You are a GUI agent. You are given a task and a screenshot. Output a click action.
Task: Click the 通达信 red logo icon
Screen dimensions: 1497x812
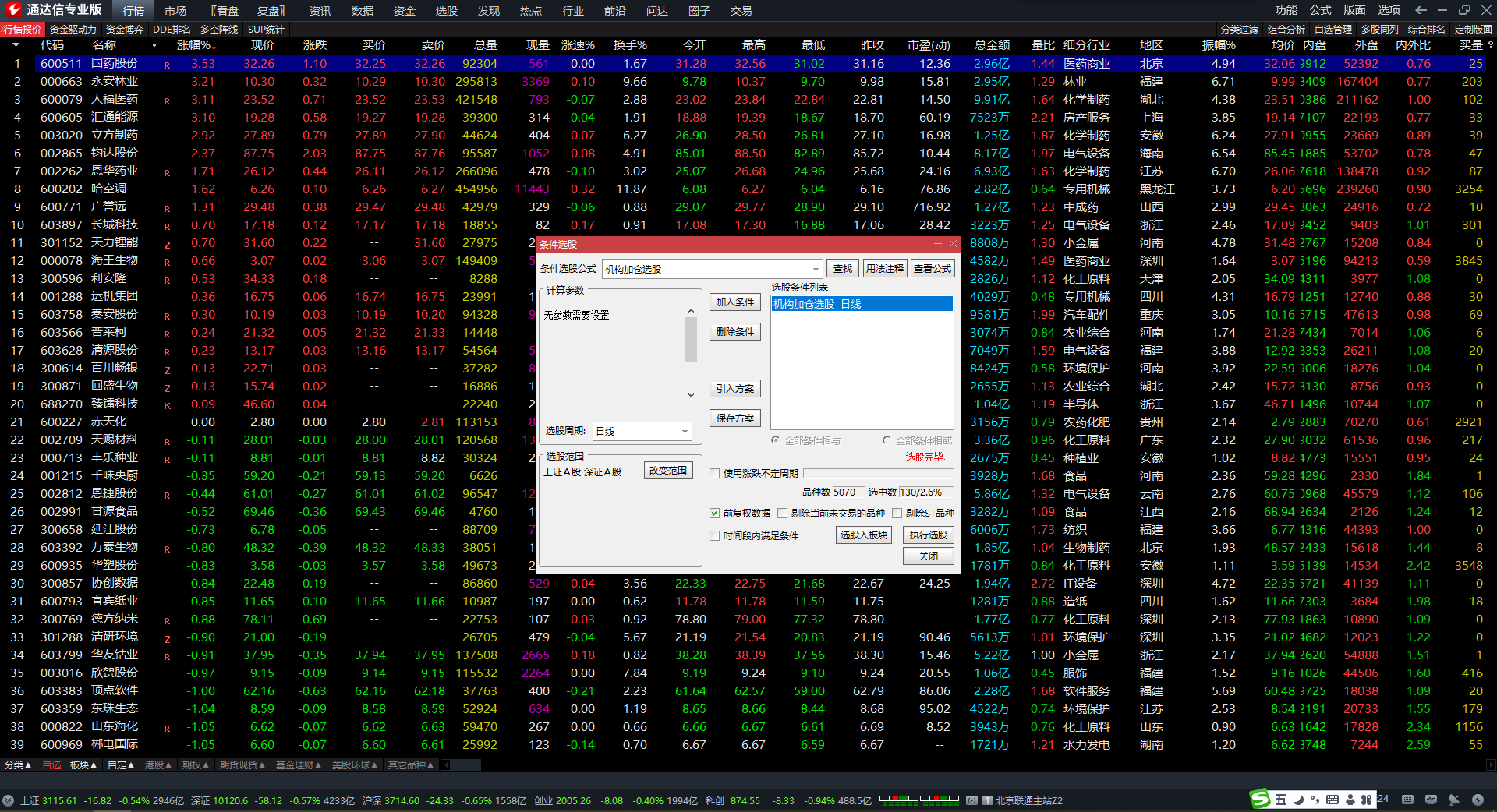tap(13, 9)
